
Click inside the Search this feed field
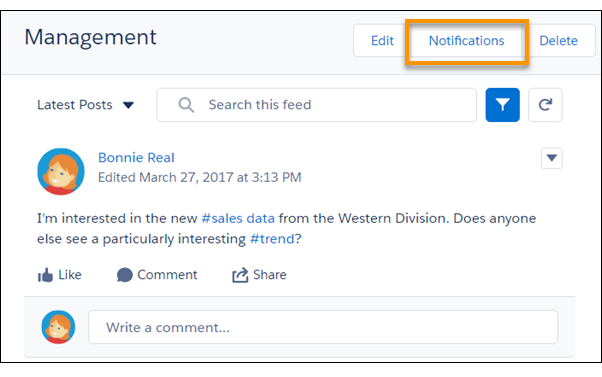pos(317,105)
